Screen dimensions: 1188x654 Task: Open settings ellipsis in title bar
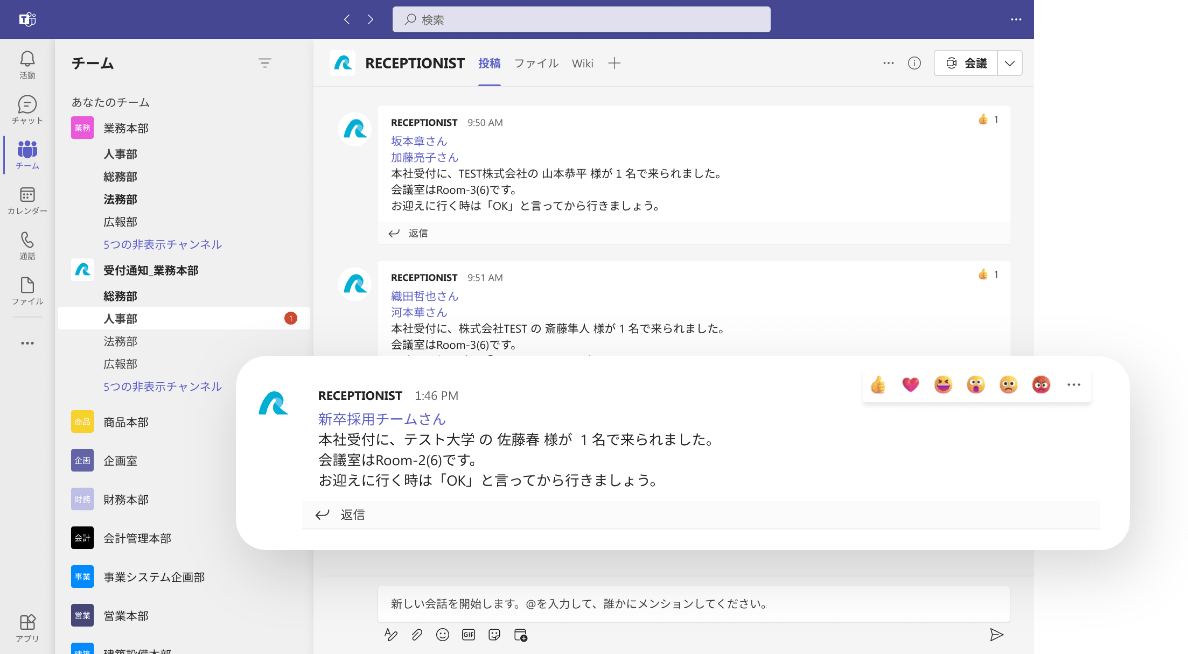click(x=1016, y=19)
